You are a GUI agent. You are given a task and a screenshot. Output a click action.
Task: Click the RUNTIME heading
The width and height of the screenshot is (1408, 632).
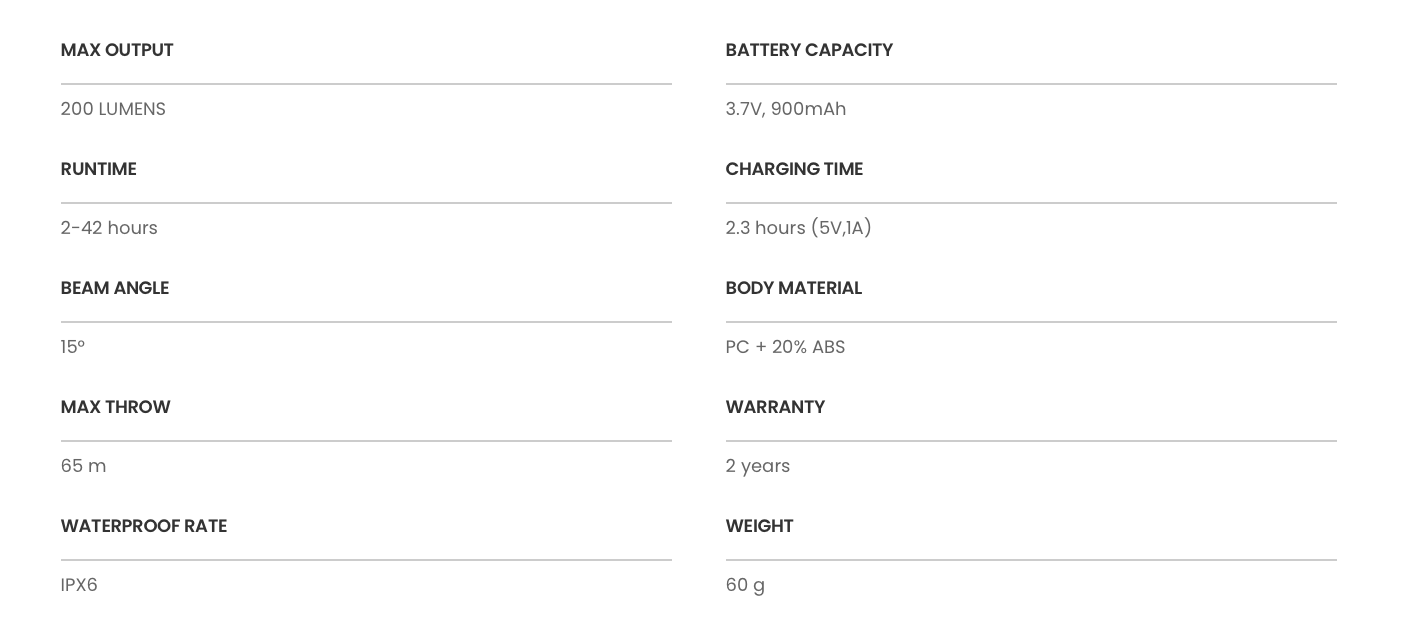(x=98, y=169)
